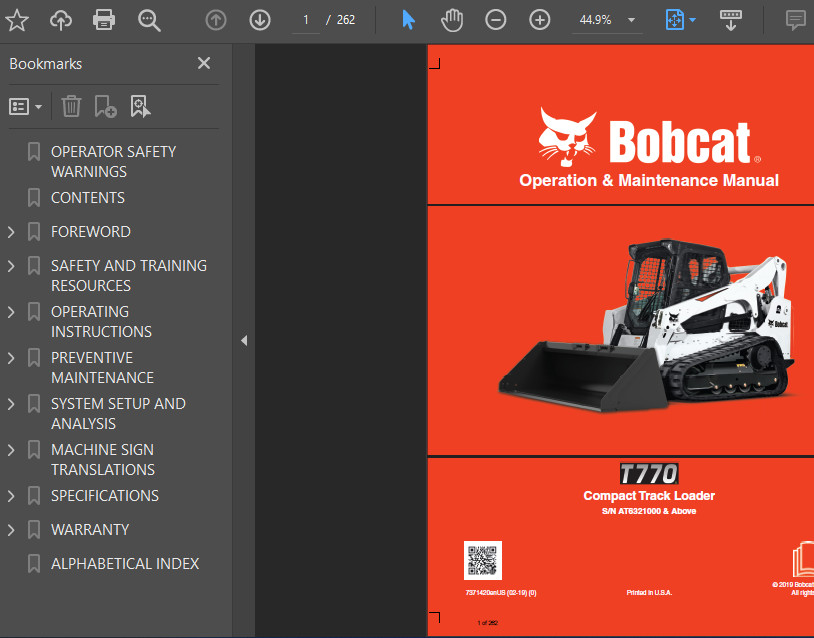
Task: Click 'Printed in U.S.A.' text
Action: (649, 593)
